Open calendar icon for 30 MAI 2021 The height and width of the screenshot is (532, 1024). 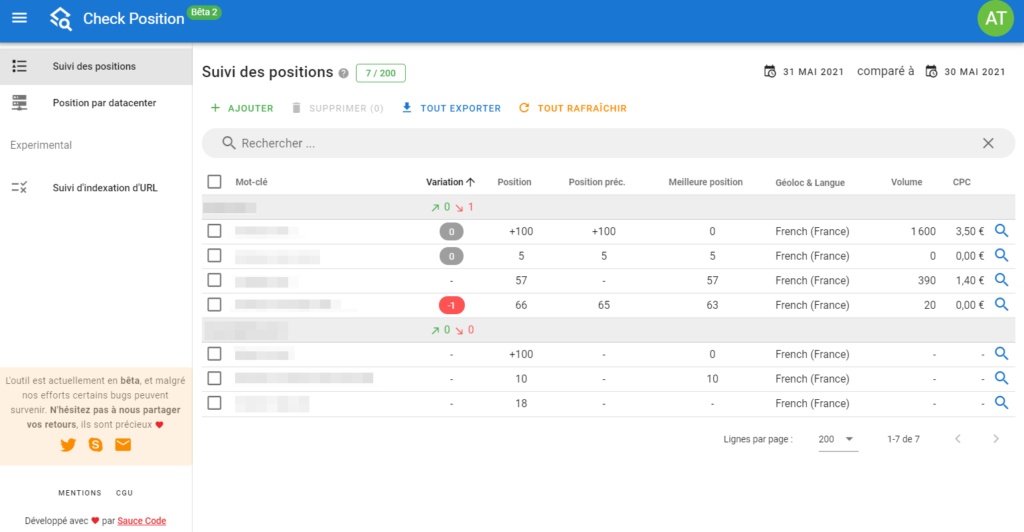click(931, 71)
